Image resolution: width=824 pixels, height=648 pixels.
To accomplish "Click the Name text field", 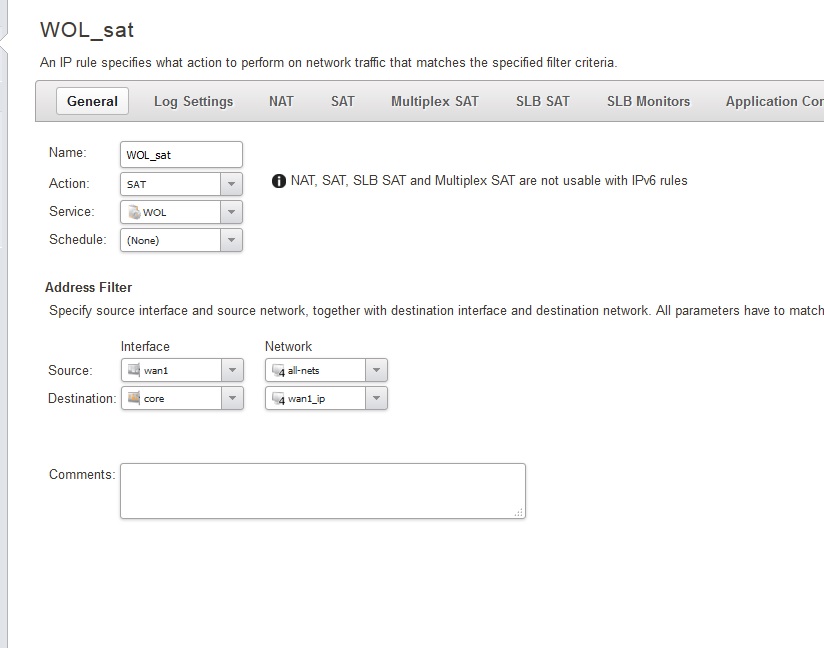I will (181, 154).
